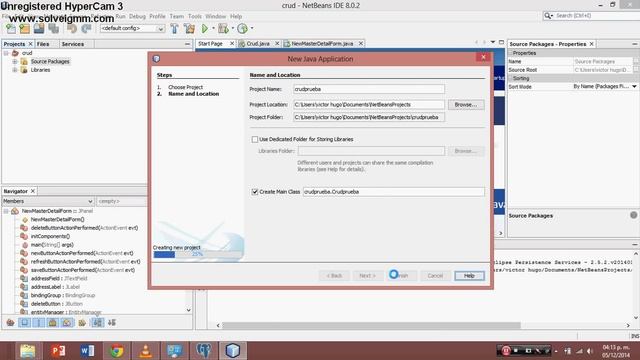Toggle Show Inherited Members in Navigator
The image size is (640, 360).
tap(11, 323)
